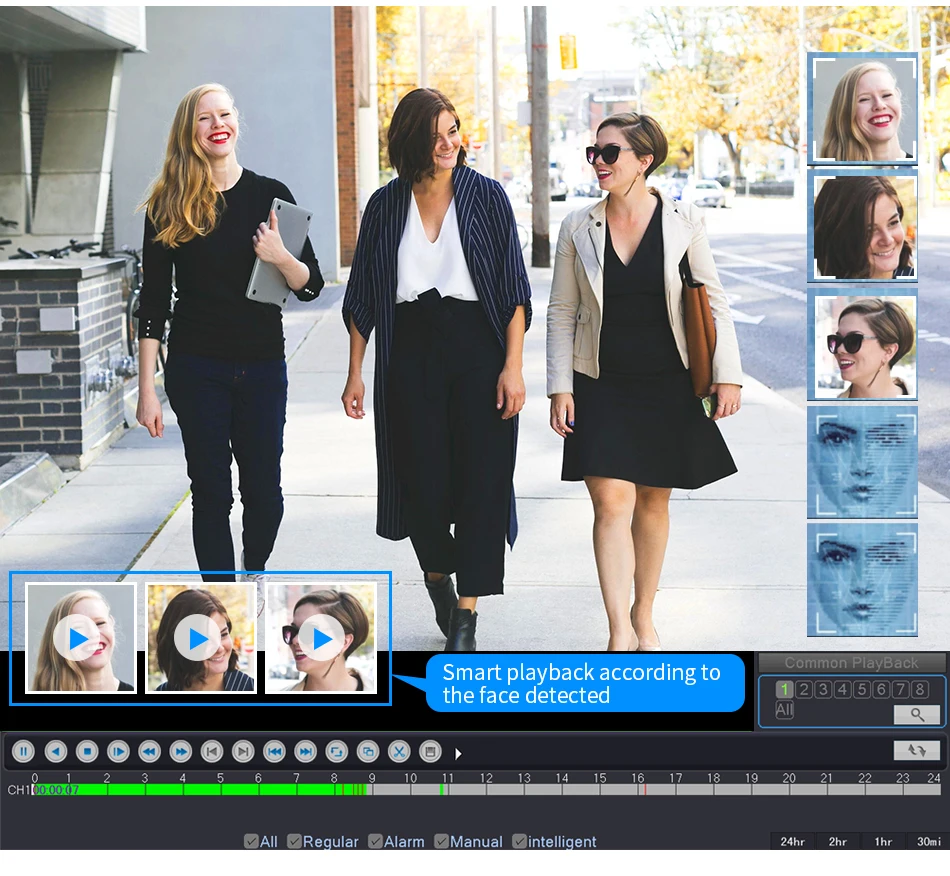Select channel 3

click(823, 689)
